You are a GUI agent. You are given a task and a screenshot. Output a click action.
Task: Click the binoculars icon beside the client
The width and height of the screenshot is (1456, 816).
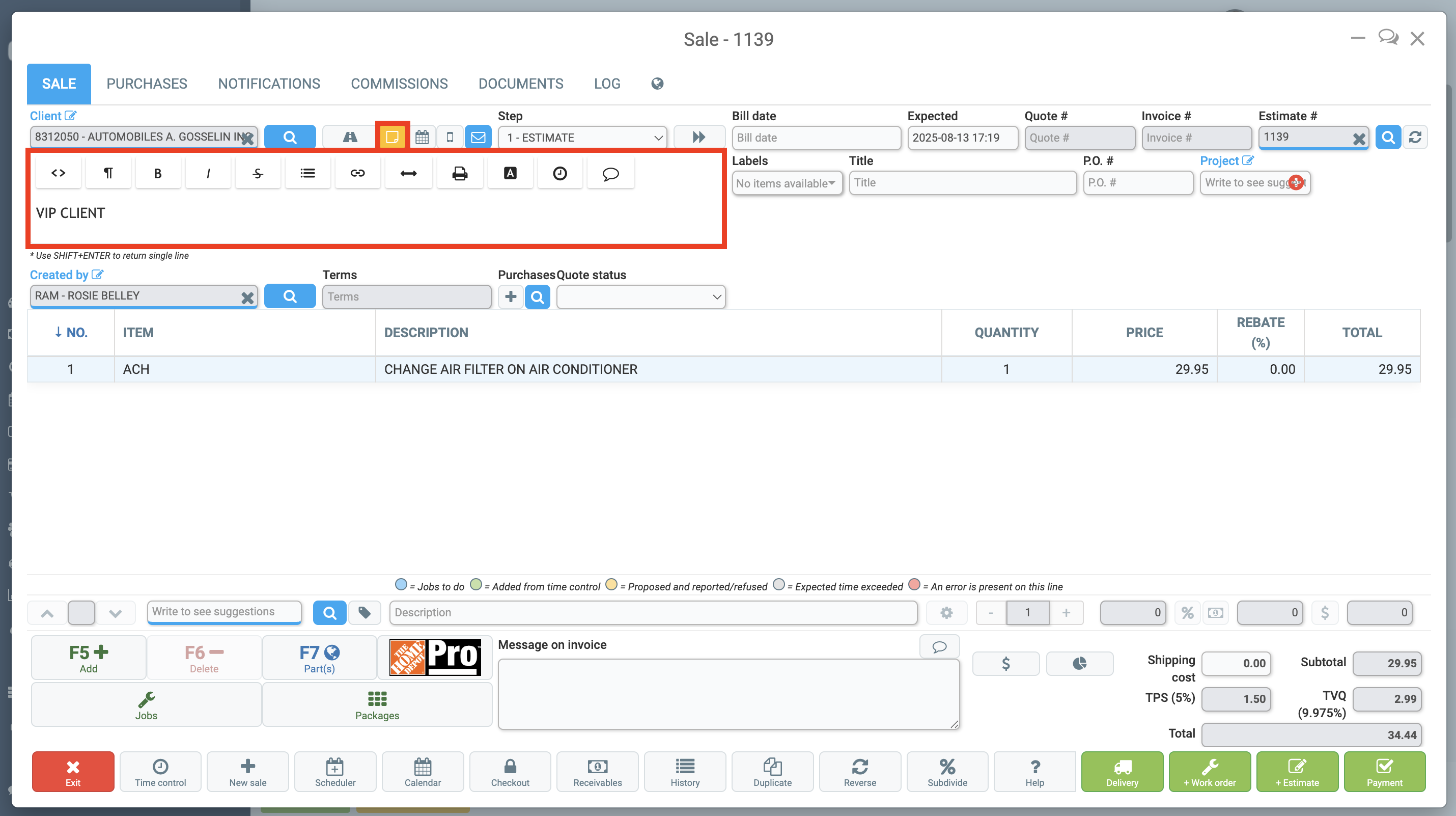click(350, 137)
